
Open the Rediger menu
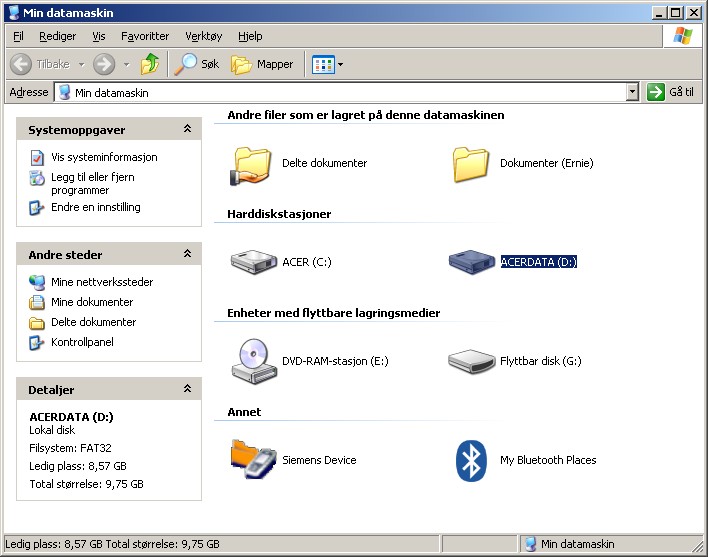tap(57, 36)
